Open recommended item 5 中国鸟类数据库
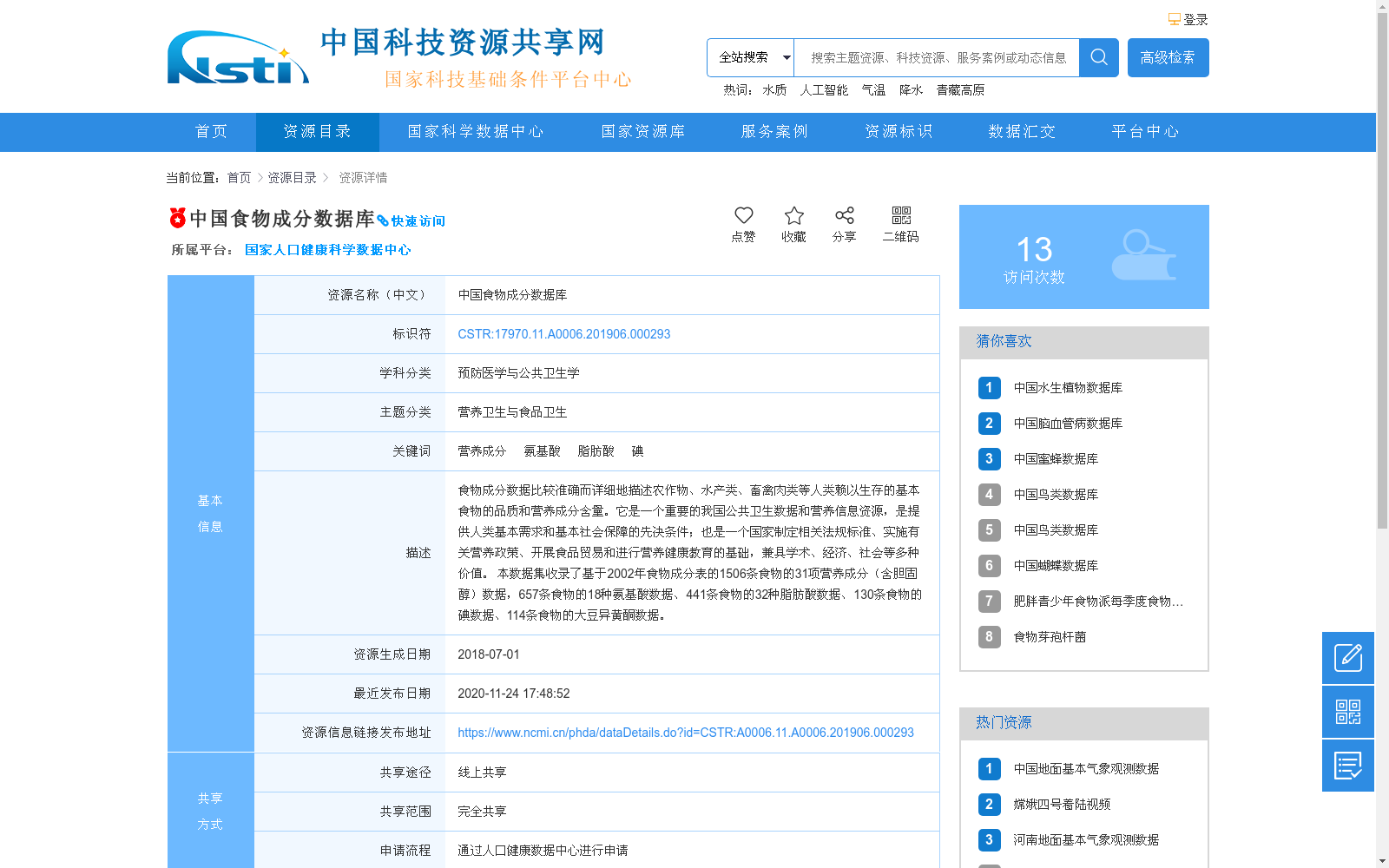The image size is (1389, 868). 1056,530
